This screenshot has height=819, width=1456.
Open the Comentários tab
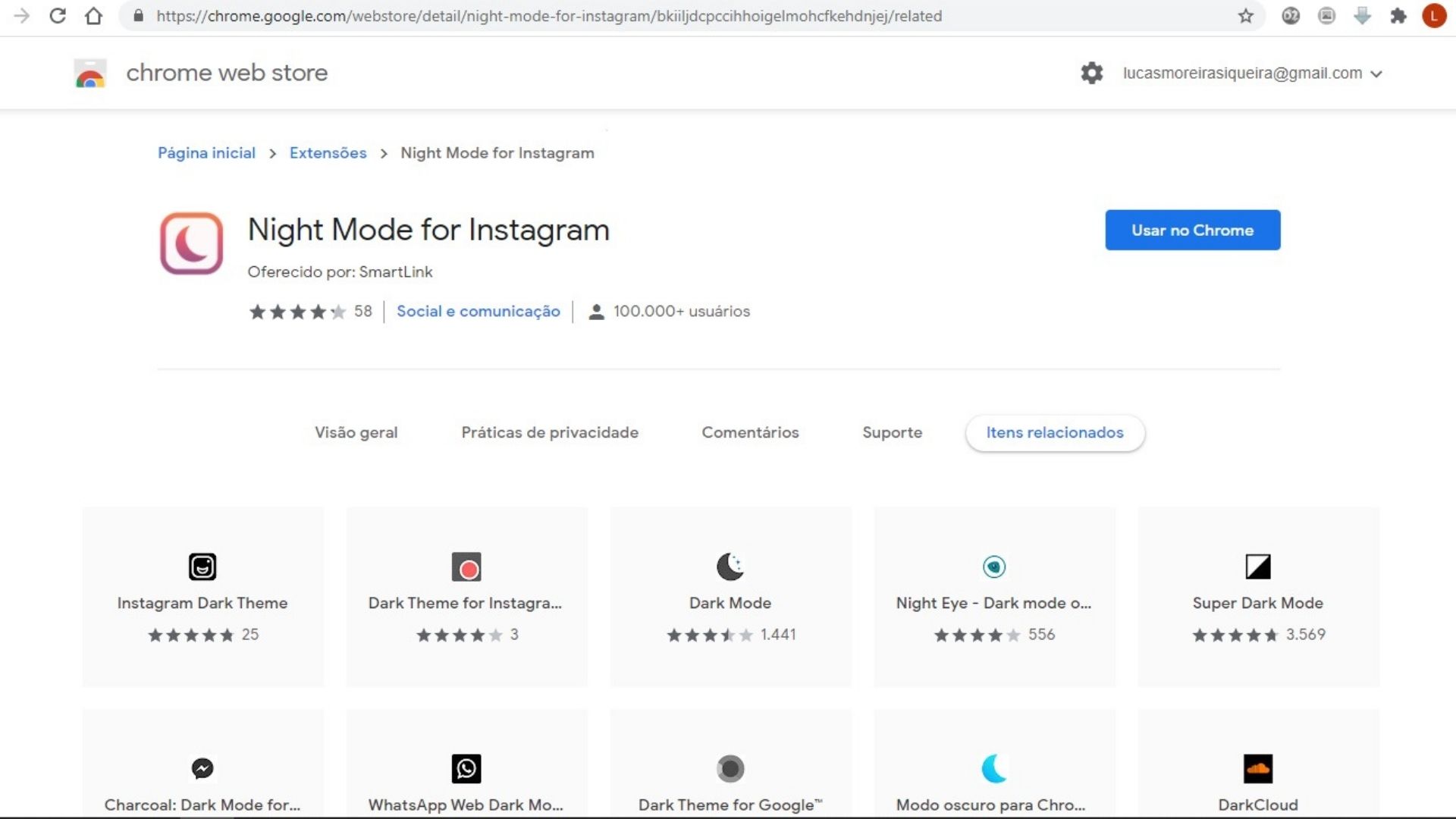coord(750,433)
